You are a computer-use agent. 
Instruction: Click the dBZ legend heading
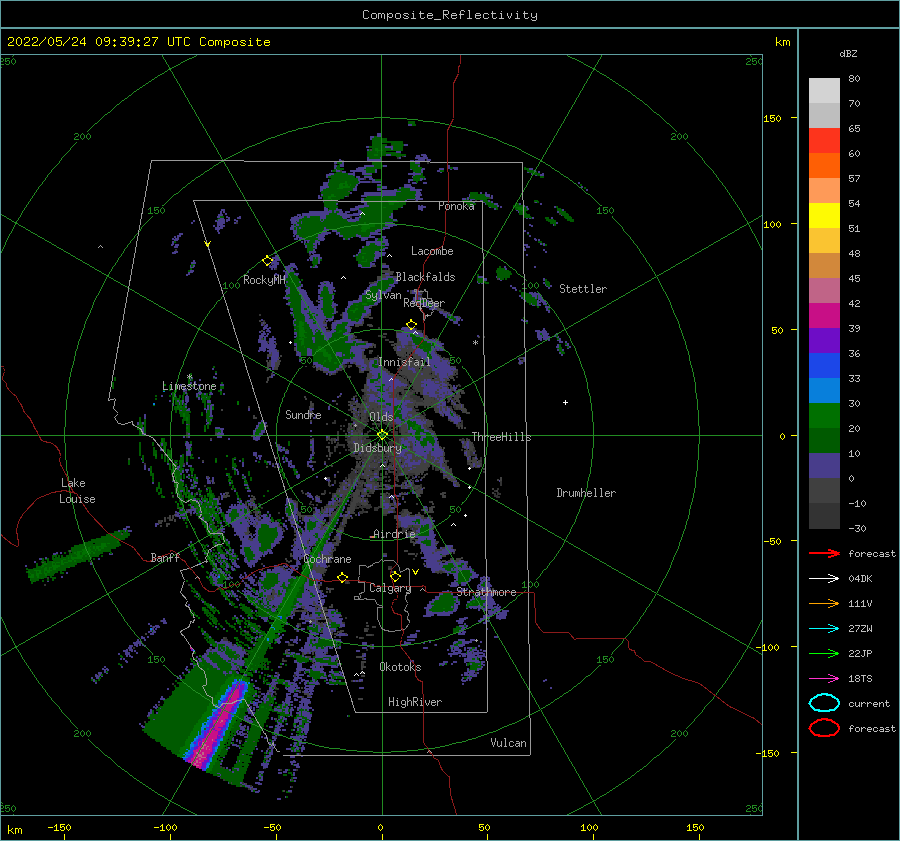click(848, 53)
